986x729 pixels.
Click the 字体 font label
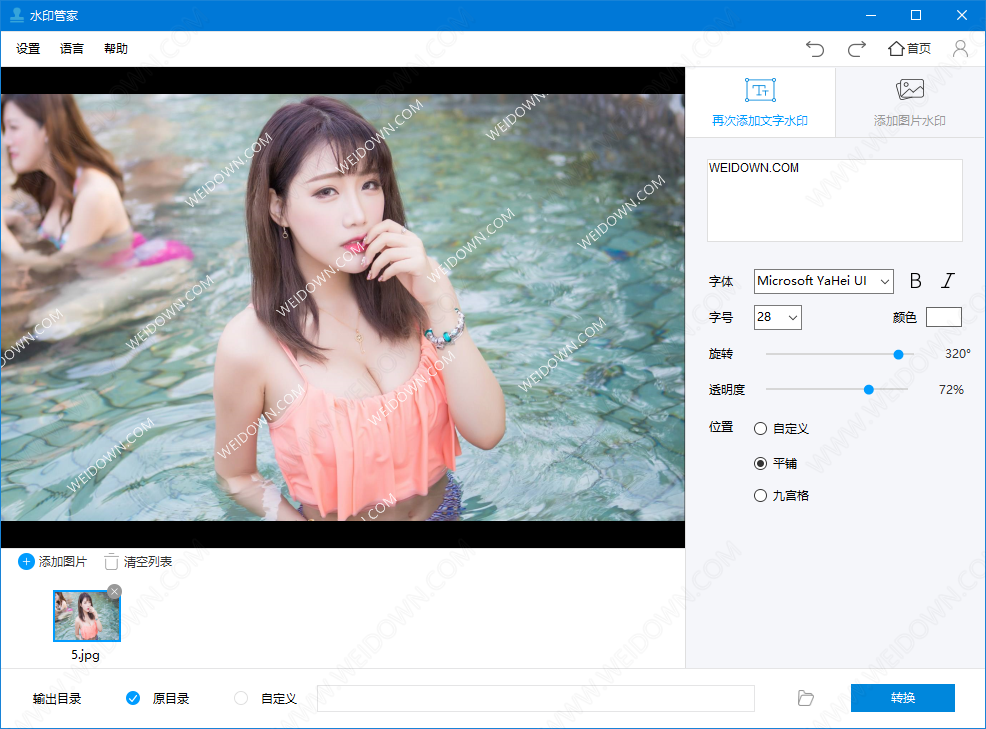coord(721,281)
